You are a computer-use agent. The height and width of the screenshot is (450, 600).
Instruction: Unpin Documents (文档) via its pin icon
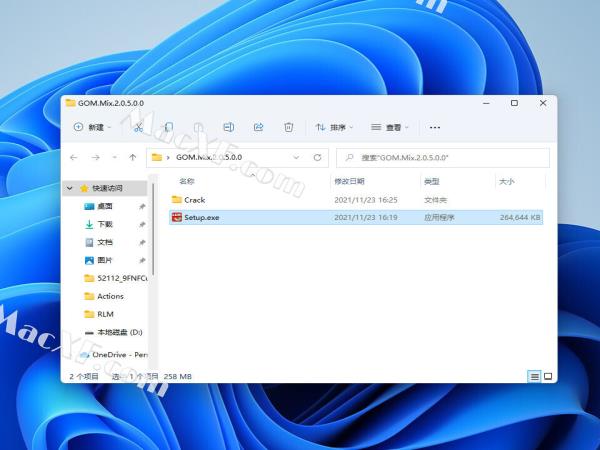142,242
